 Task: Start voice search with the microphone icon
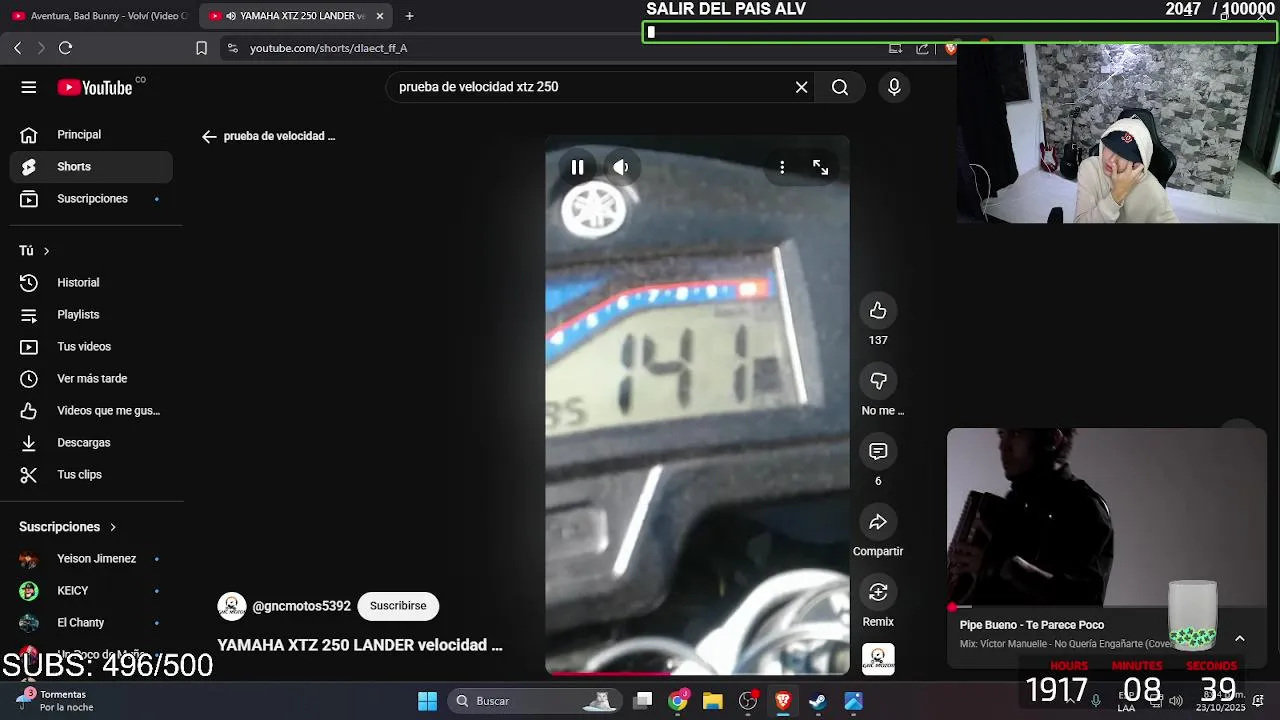pos(894,87)
